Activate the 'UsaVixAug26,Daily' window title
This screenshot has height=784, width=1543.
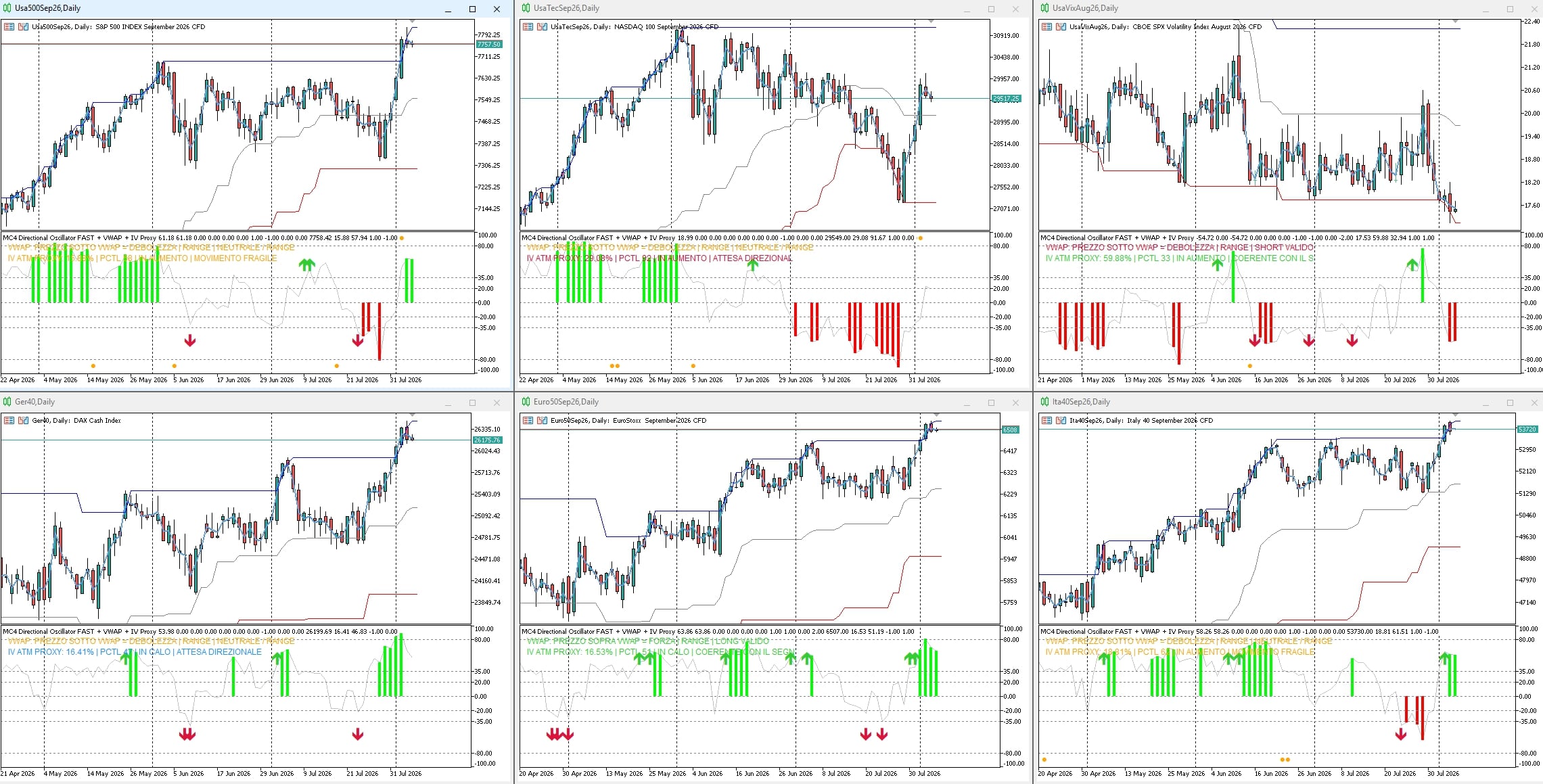(1085, 8)
